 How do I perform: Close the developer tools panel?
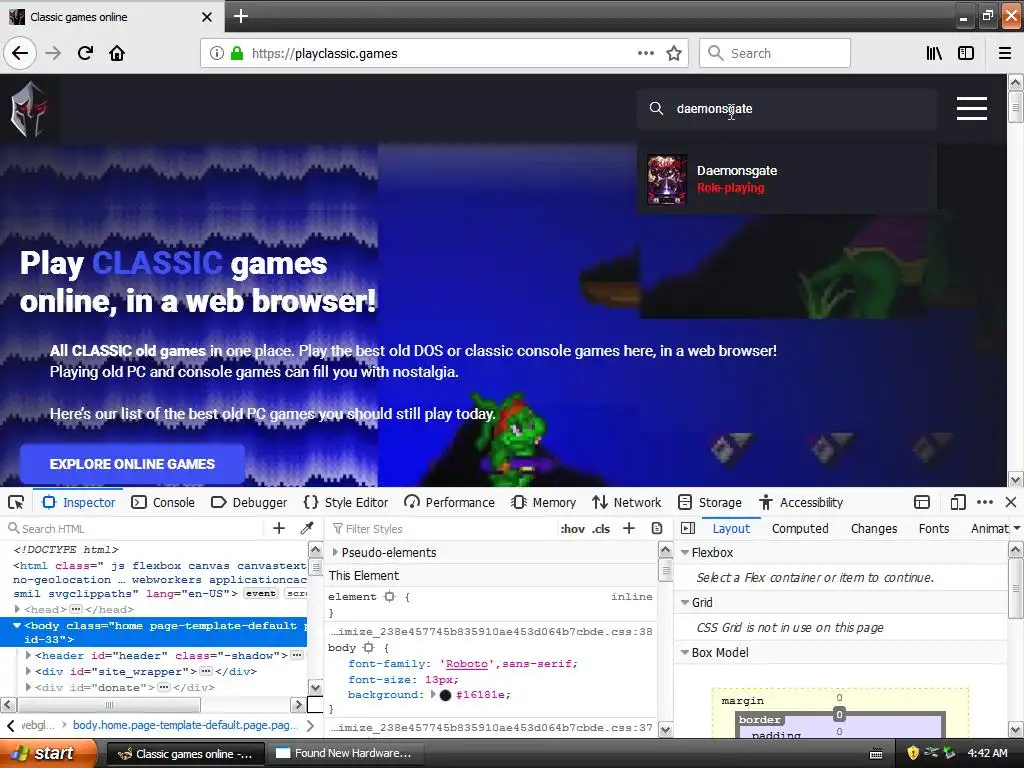coord(1011,502)
